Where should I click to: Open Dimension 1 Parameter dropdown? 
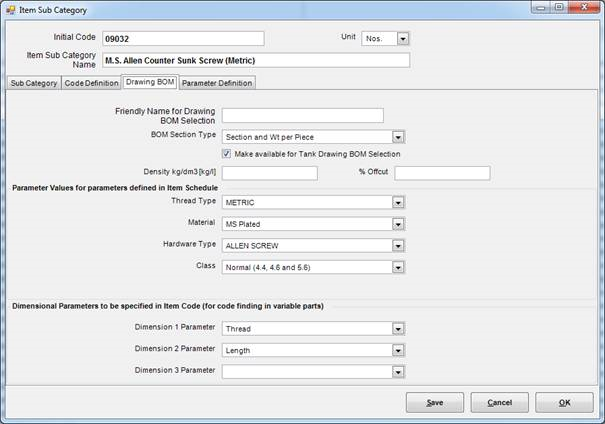pyautogui.click(x=397, y=328)
